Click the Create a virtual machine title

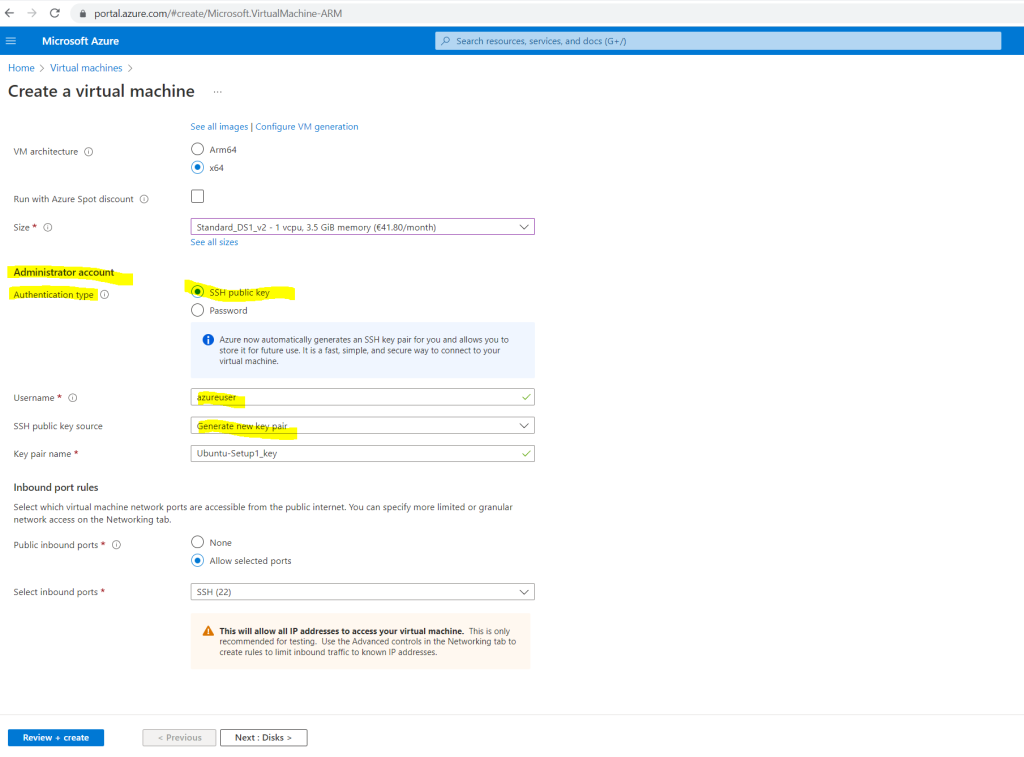[101, 91]
